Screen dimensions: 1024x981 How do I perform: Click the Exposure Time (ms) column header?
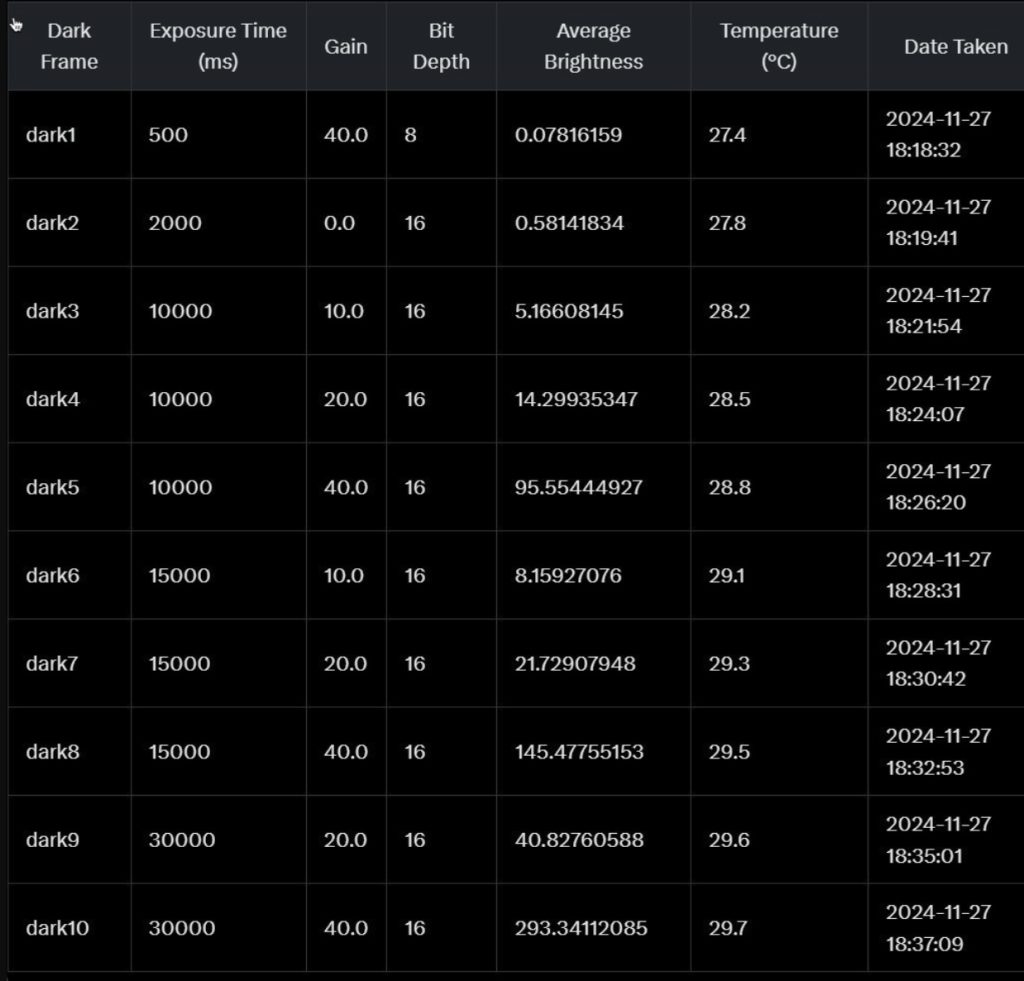pyautogui.click(x=218, y=46)
